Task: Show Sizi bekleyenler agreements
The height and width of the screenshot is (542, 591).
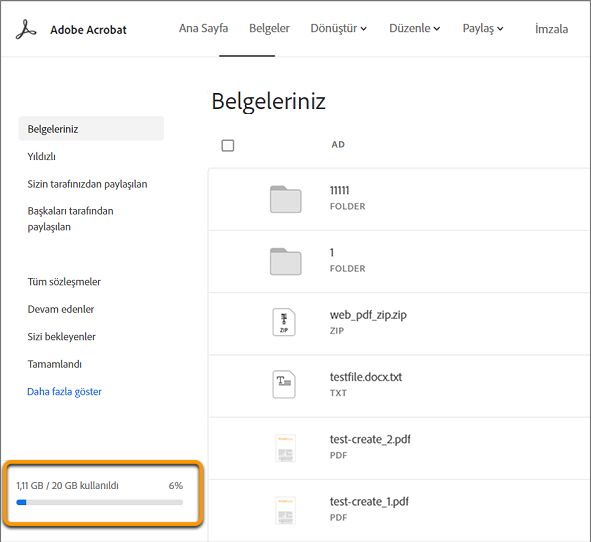Action: tap(61, 337)
